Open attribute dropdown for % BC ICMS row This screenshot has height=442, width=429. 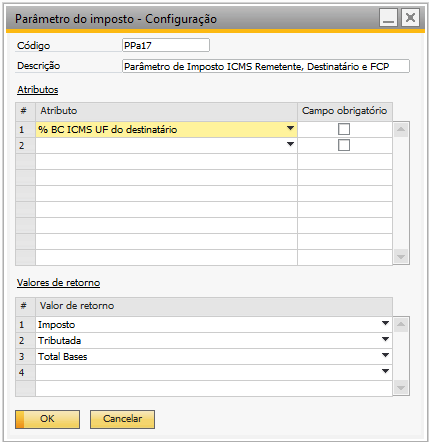[290, 128]
